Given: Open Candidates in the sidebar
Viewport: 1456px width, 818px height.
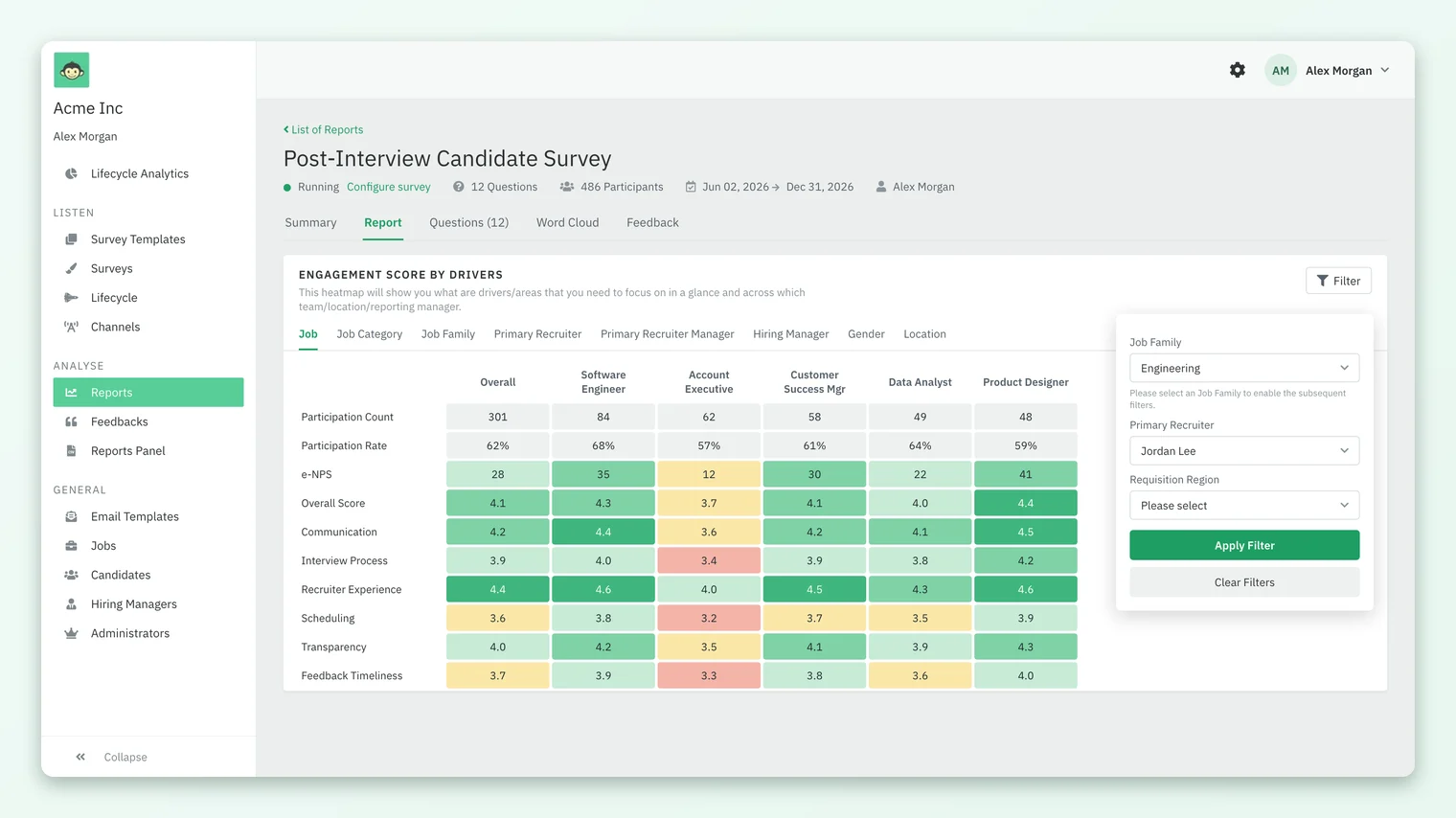Looking at the screenshot, I should pos(121,575).
